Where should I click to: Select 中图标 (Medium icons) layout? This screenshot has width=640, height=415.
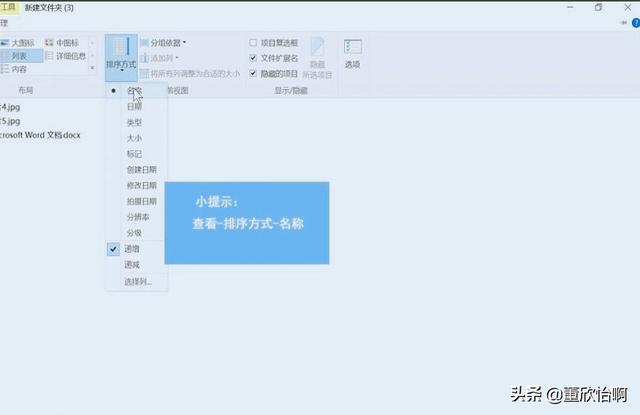[66, 43]
